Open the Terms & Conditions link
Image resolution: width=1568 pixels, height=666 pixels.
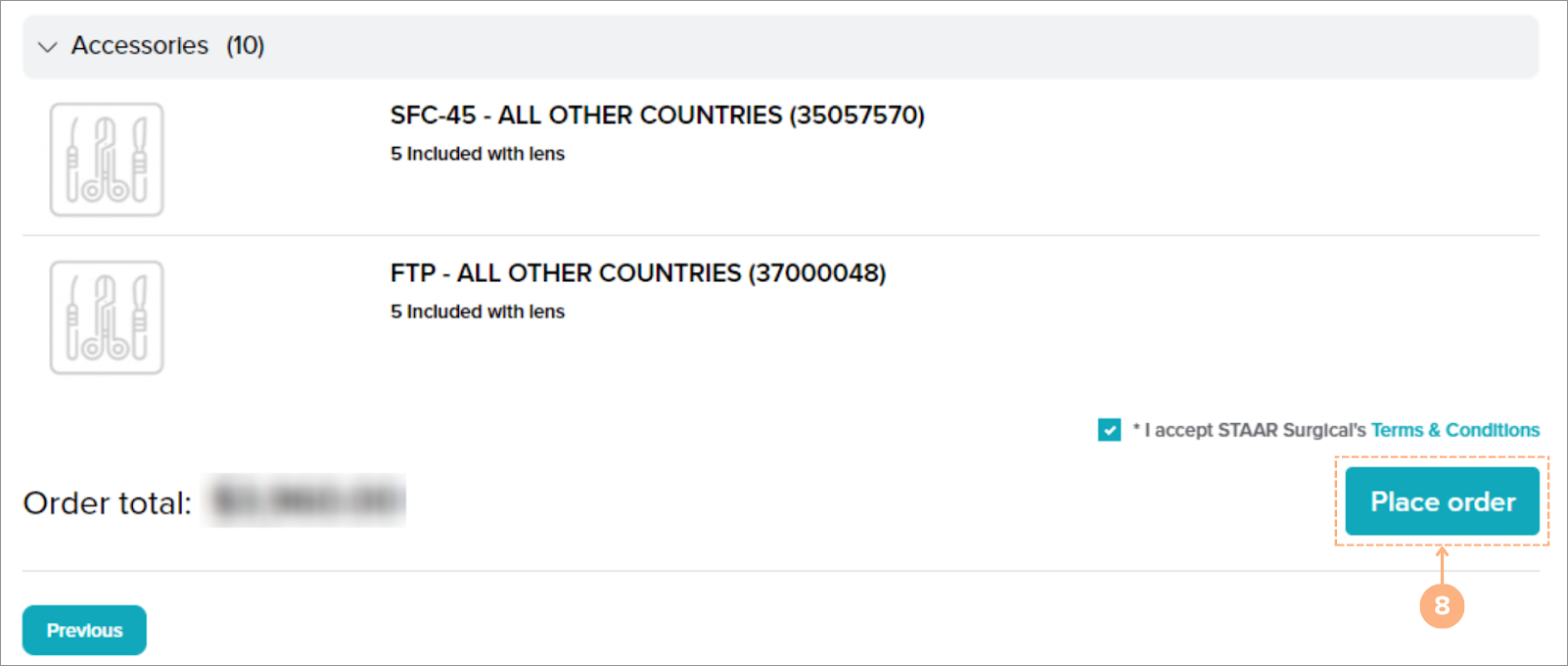pyautogui.click(x=1454, y=430)
